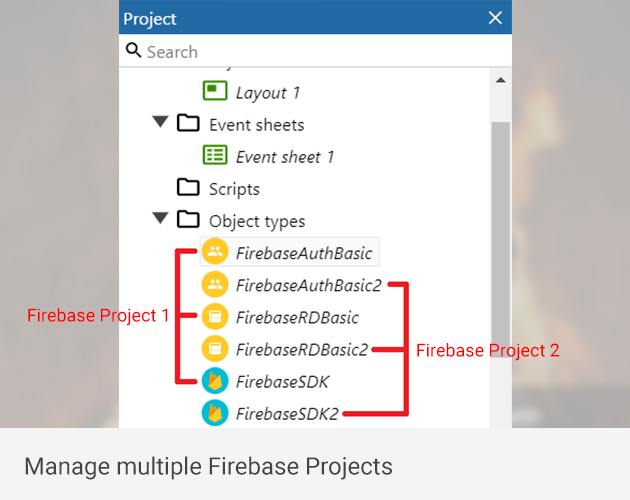Screen dimensions: 630x500
Task: Click the Search input field
Action: tap(320, 51)
